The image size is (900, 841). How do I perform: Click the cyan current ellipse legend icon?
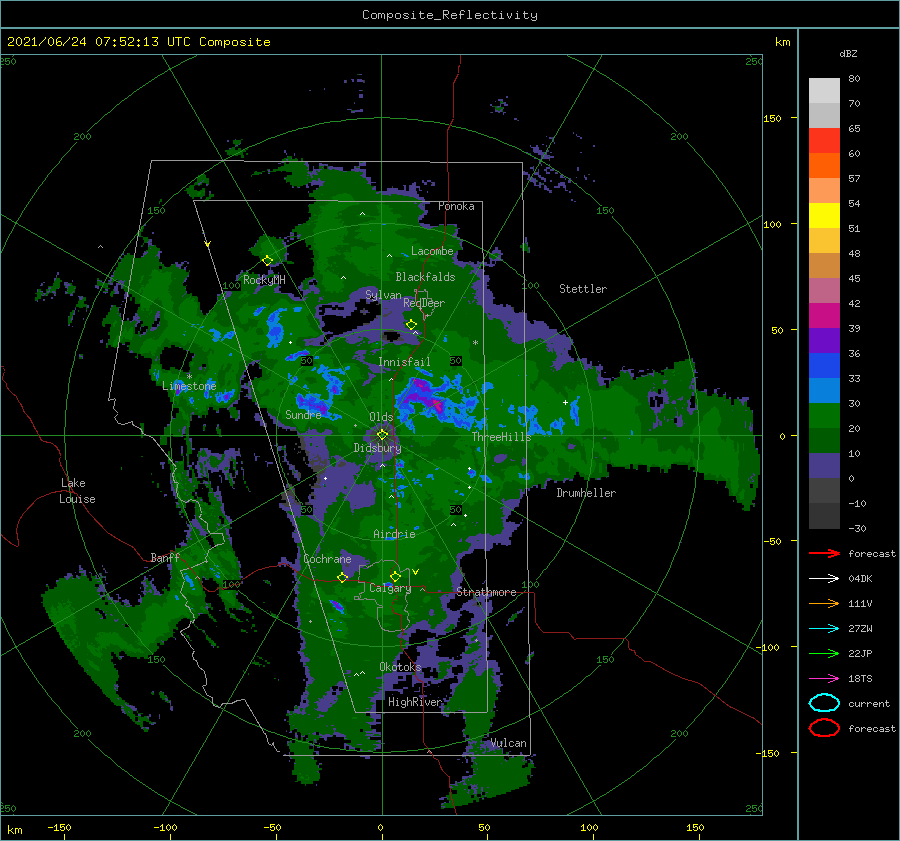pyautogui.click(x=824, y=703)
